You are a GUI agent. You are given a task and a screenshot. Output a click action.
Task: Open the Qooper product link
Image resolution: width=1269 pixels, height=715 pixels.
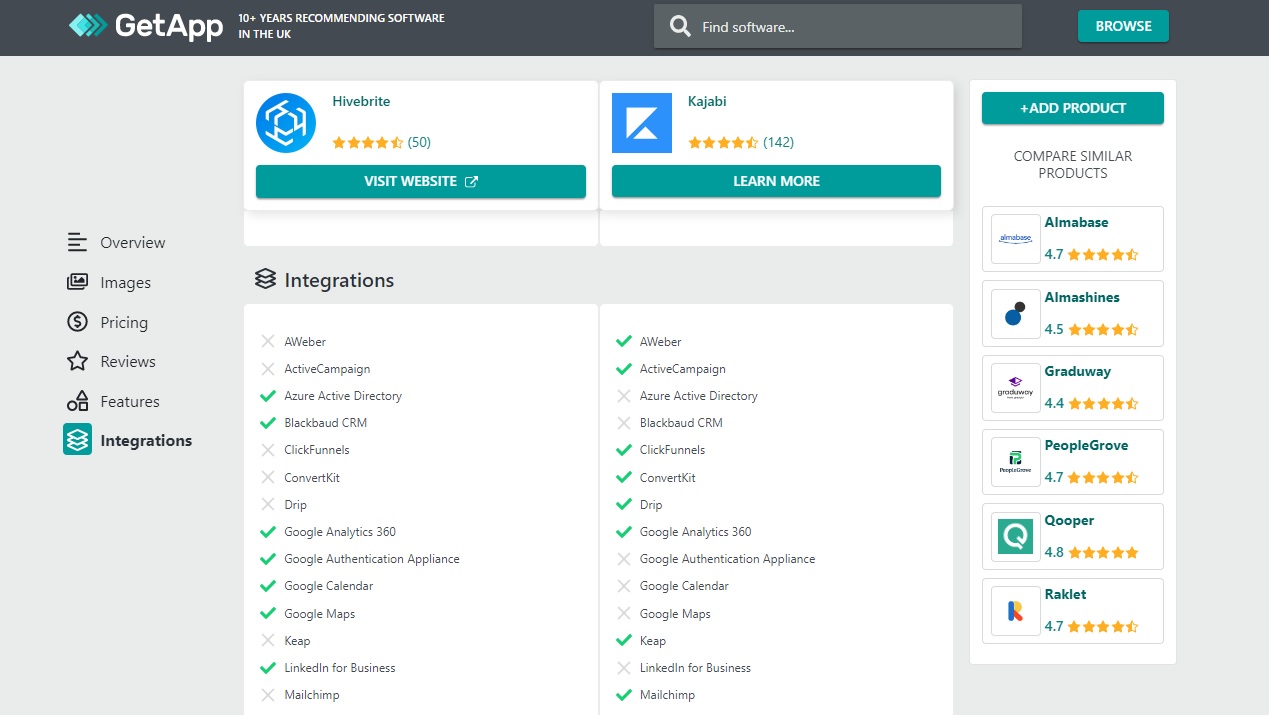[1069, 520]
